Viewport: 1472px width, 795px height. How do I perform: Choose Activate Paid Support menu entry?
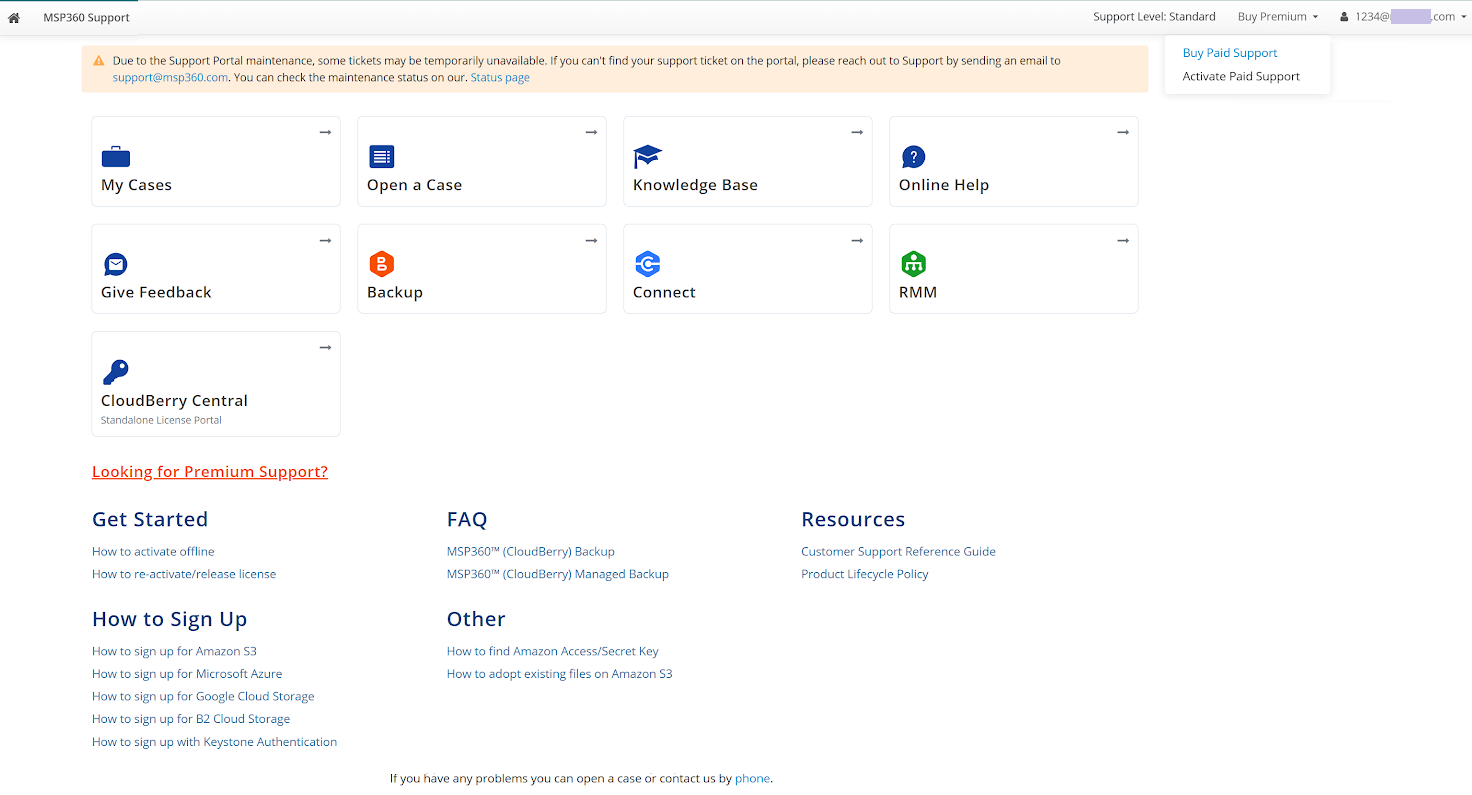pos(1241,76)
